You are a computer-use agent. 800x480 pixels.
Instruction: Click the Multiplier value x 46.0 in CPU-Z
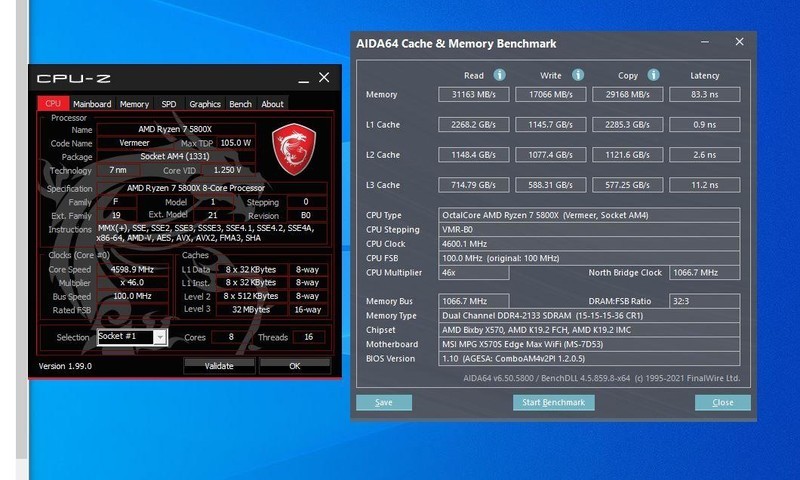(x=132, y=283)
